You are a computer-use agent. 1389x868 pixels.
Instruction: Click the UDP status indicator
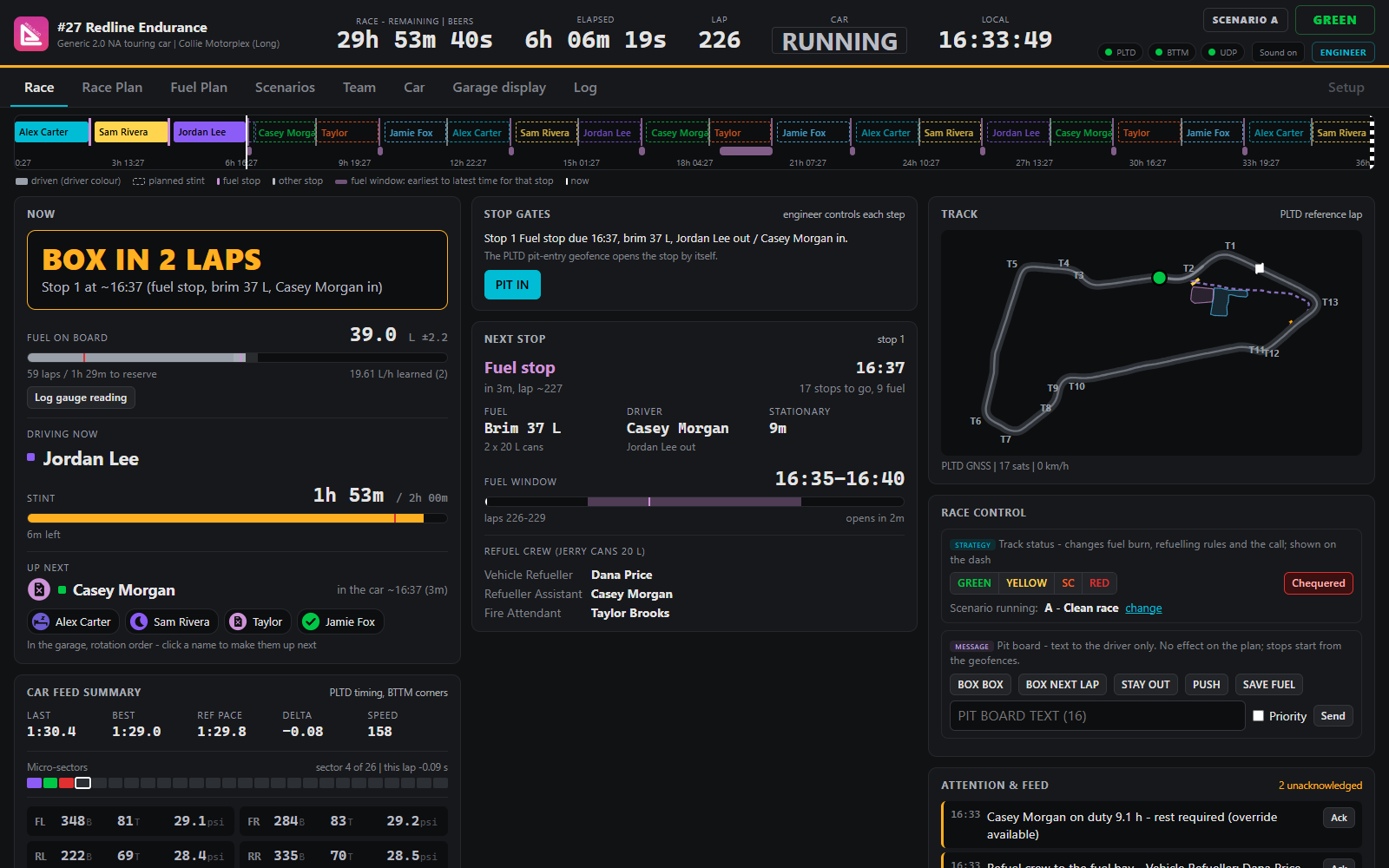coord(1222,52)
